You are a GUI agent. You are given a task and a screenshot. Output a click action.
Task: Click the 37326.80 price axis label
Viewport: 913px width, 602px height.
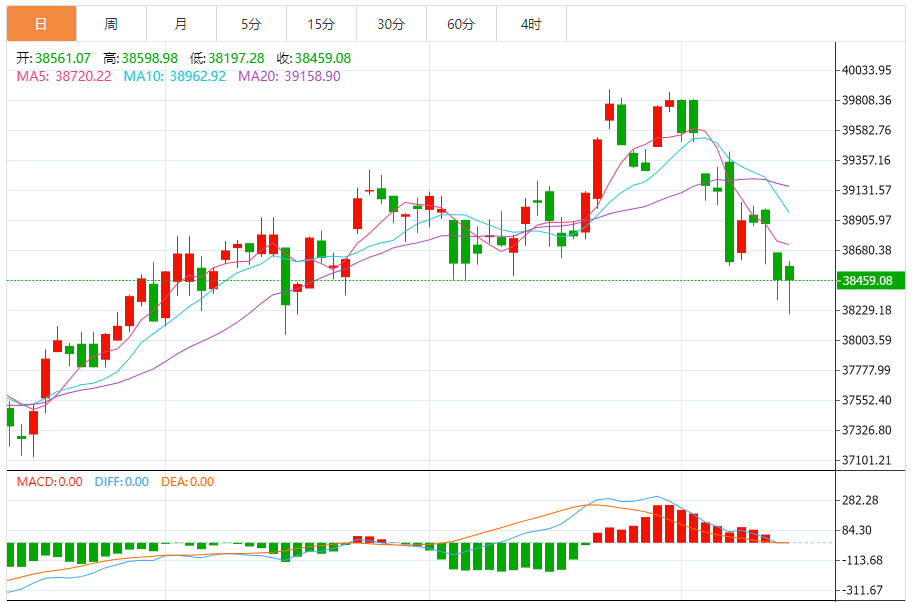click(866, 430)
